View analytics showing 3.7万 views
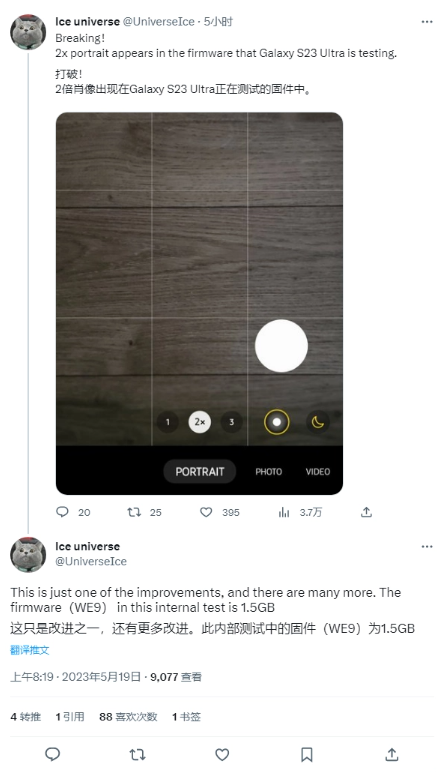Image resolution: width=437 pixels, height=772 pixels. pyautogui.click(x=300, y=512)
